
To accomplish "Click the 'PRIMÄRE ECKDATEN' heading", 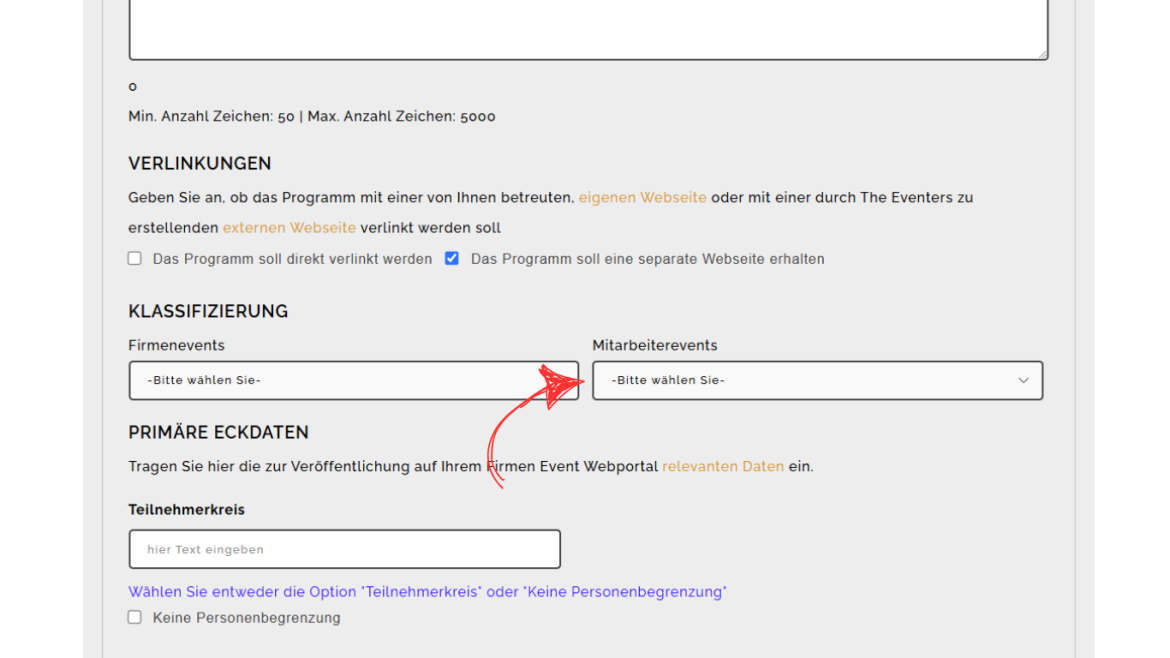I will click(x=219, y=433).
